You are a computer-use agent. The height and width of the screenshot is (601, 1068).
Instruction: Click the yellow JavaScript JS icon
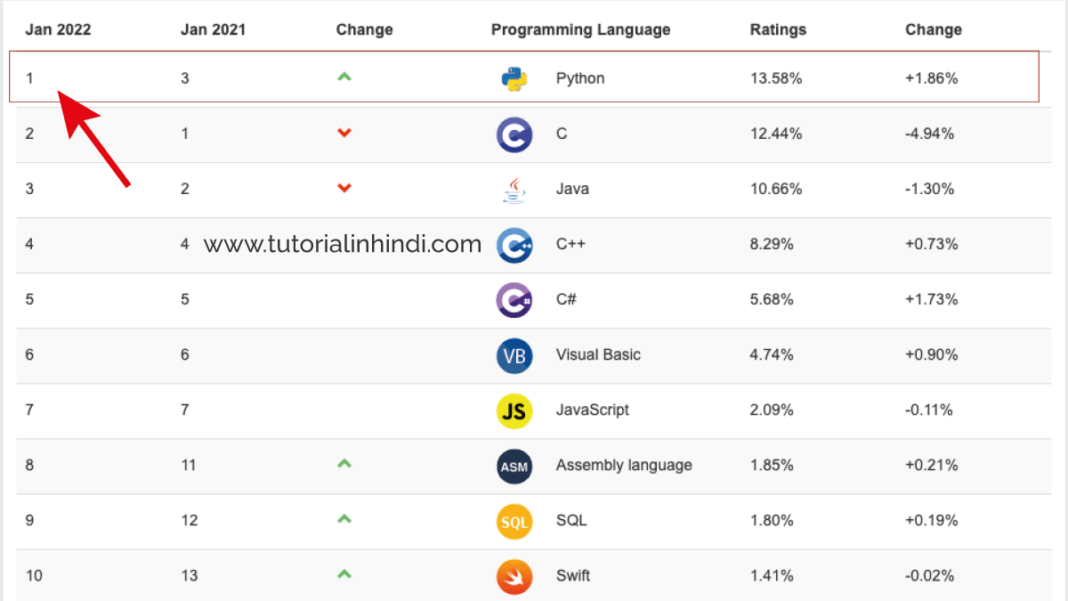click(514, 411)
